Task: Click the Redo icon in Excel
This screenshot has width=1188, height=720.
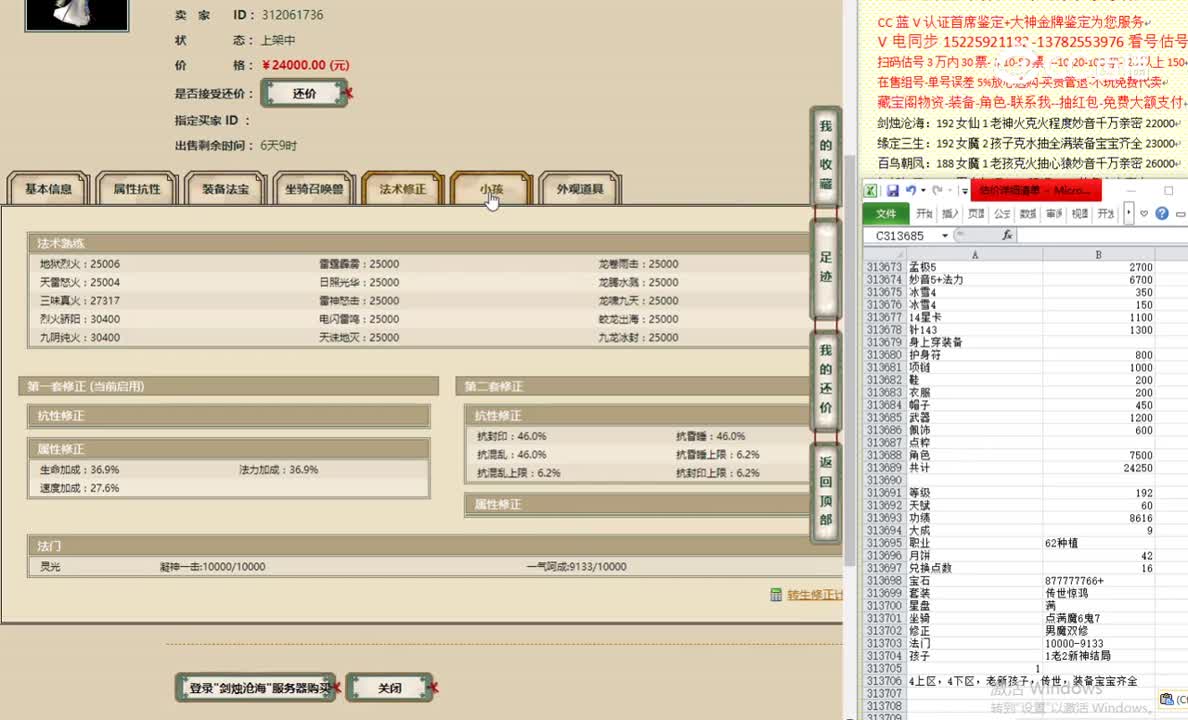Action: point(936,190)
